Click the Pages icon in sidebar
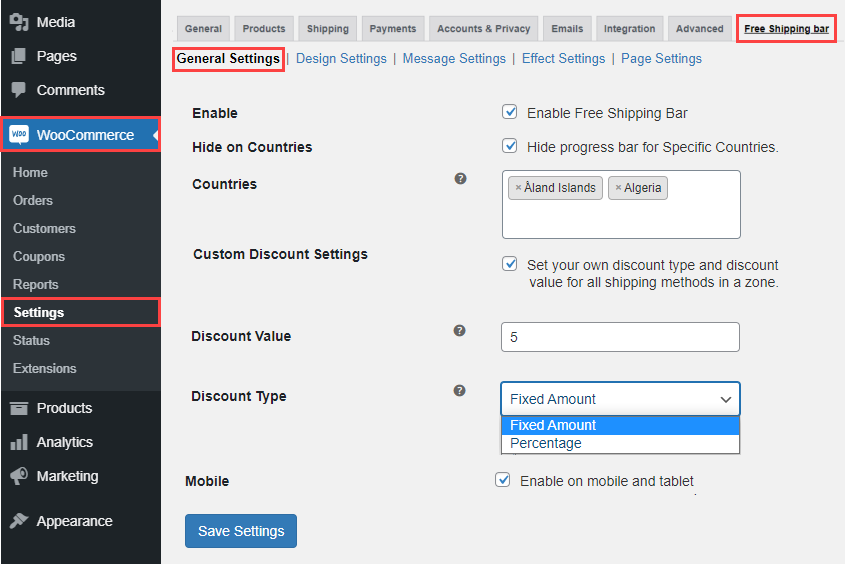The height and width of the screenshot is (564, 845). pyautogui.click(x=19, y=56)
